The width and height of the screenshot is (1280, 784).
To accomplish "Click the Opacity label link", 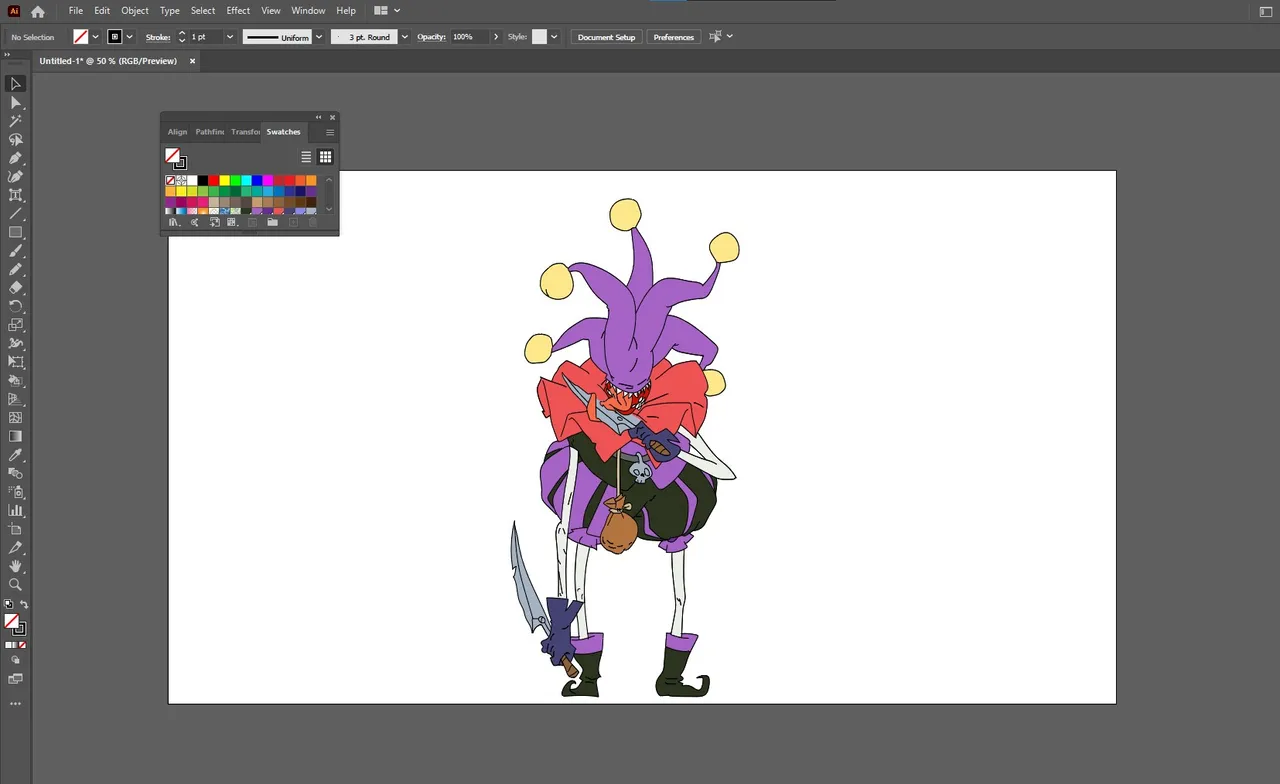I will click(431, 37).
